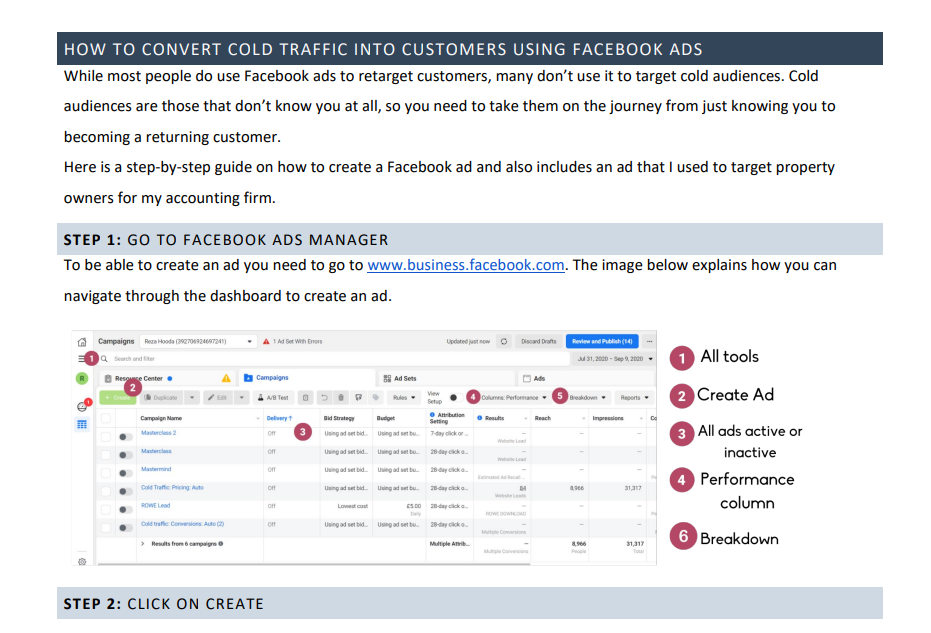Click the Home icon in Ads Manager sidebar

pyautogui.click(x=82, y=342)
